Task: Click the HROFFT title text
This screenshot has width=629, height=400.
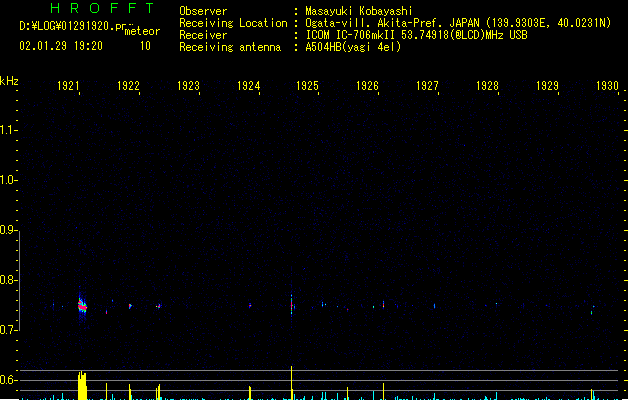Action: pyautogui.click(x=102, y=8)
